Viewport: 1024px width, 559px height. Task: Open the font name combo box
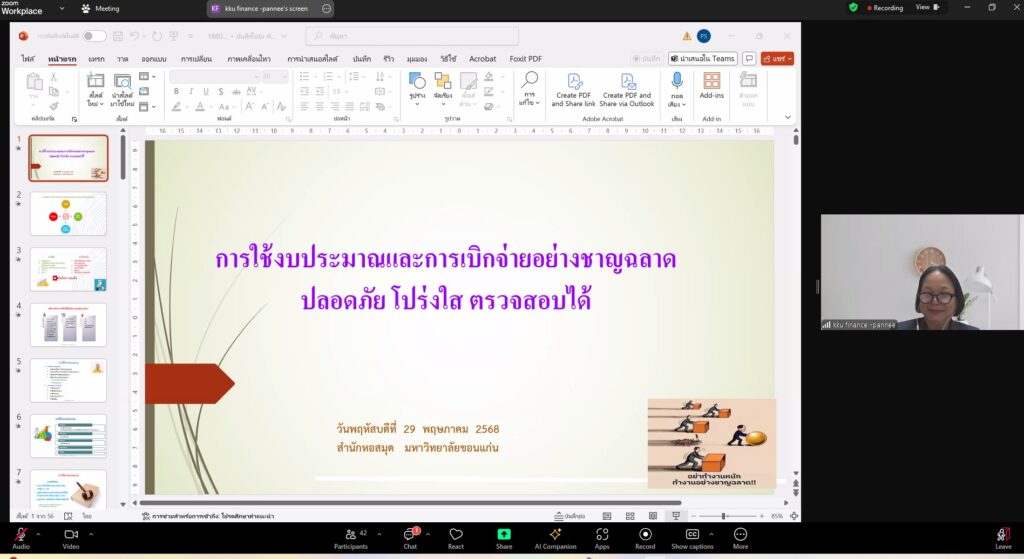[x=214, y=77]
